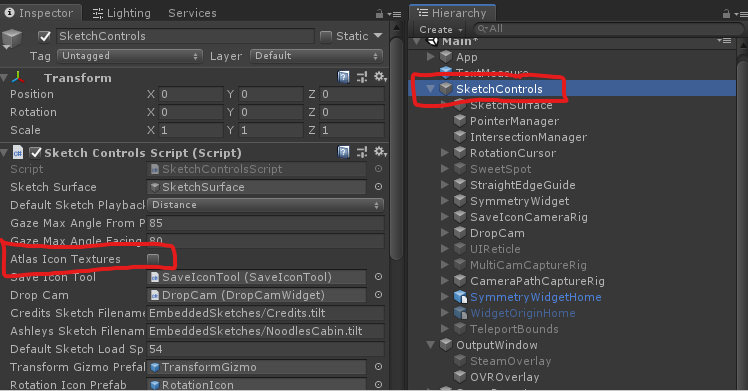This screenshot has width=748, height=391.
Task: Select IntersectionManager object
Action: pos(529,137)
